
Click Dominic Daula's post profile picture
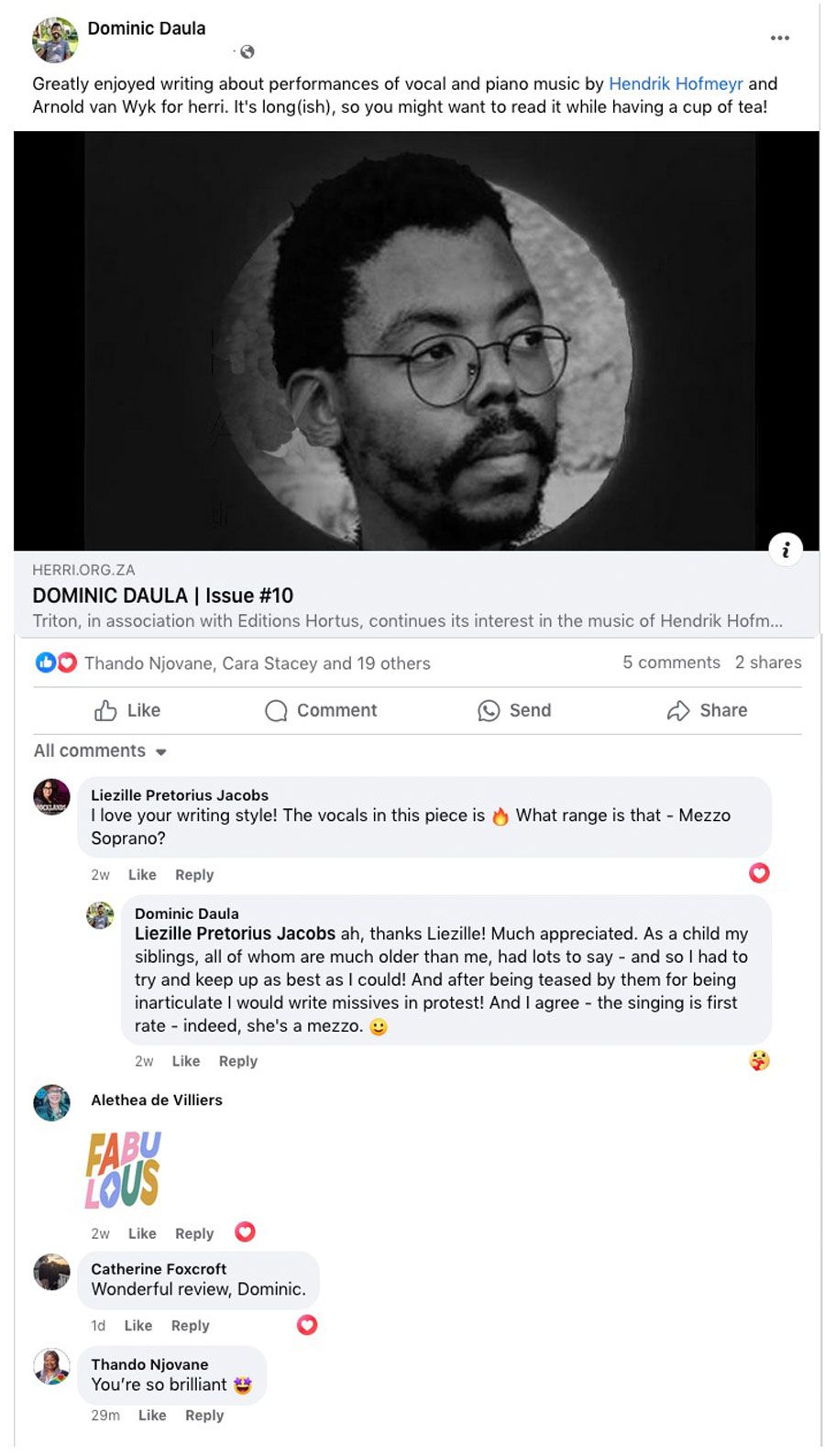click(x=55, y=39)
